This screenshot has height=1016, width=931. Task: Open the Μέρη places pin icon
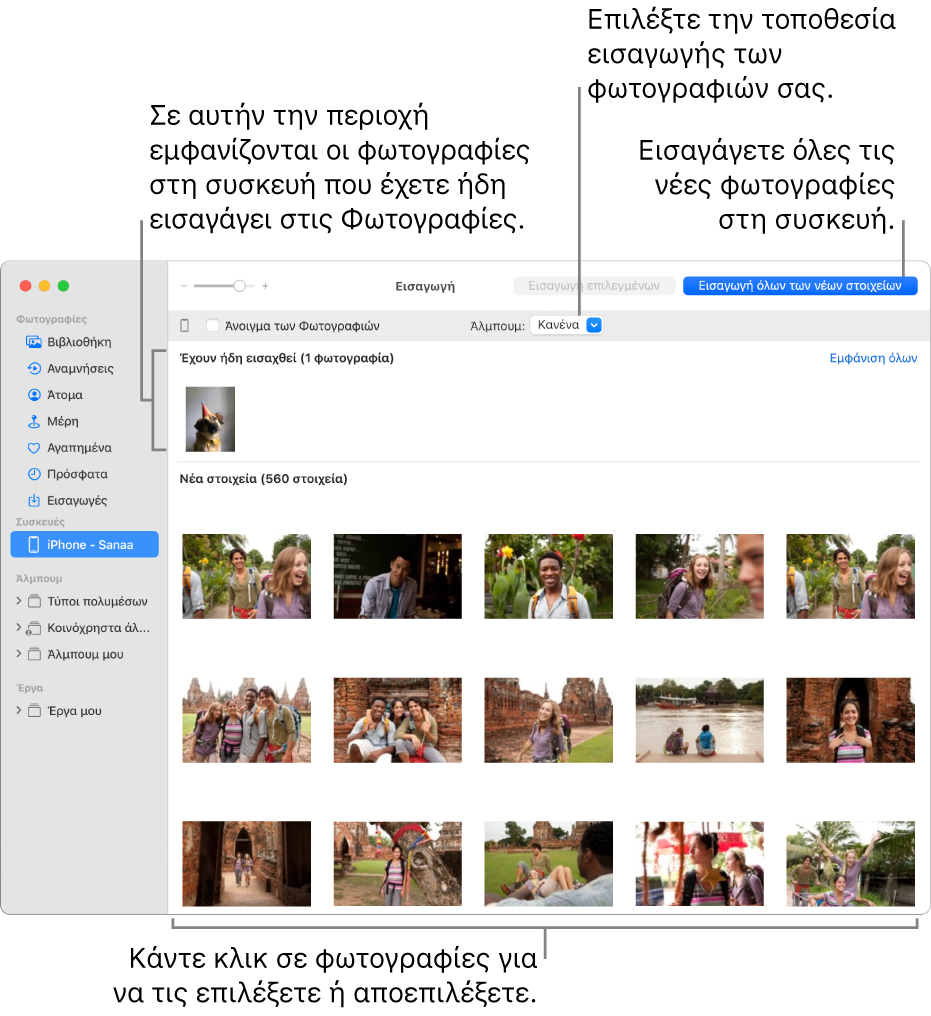tap(34, 422)
